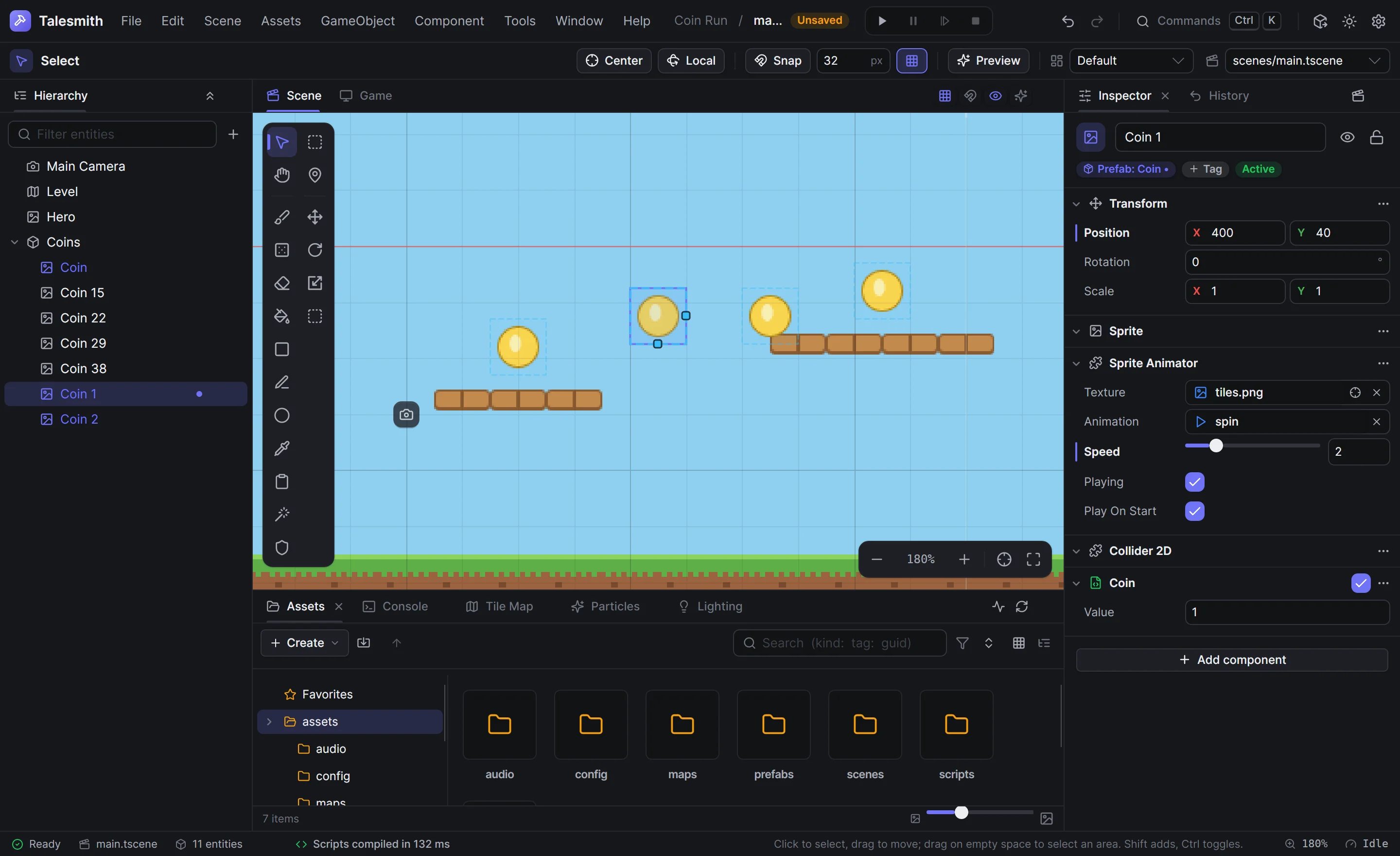
Task: Adjust the asset thumbnail size slider
Action: [x=980, y=813]
